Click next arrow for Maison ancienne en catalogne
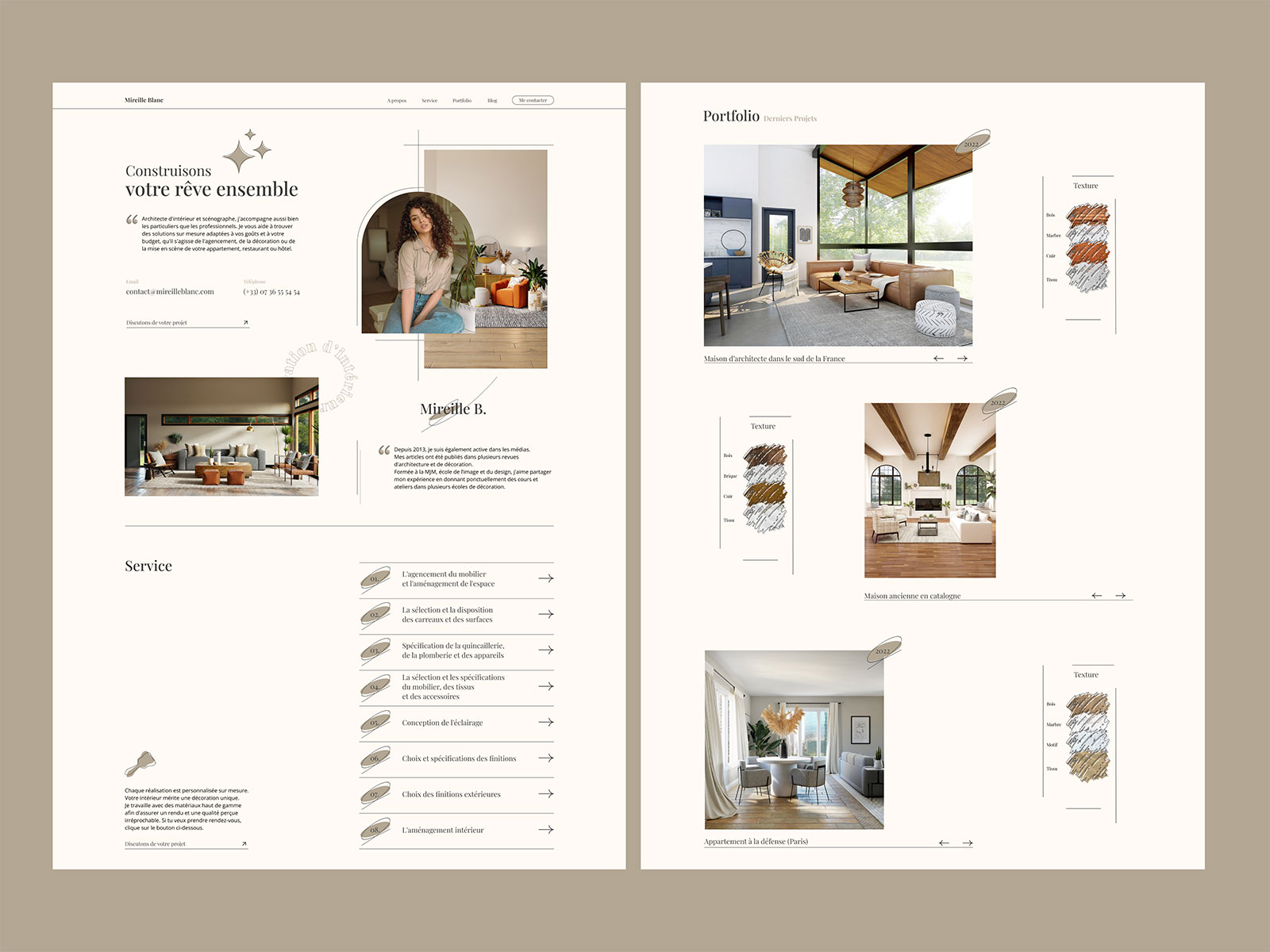The image size is (1270, 952). tap(1120, 596)
